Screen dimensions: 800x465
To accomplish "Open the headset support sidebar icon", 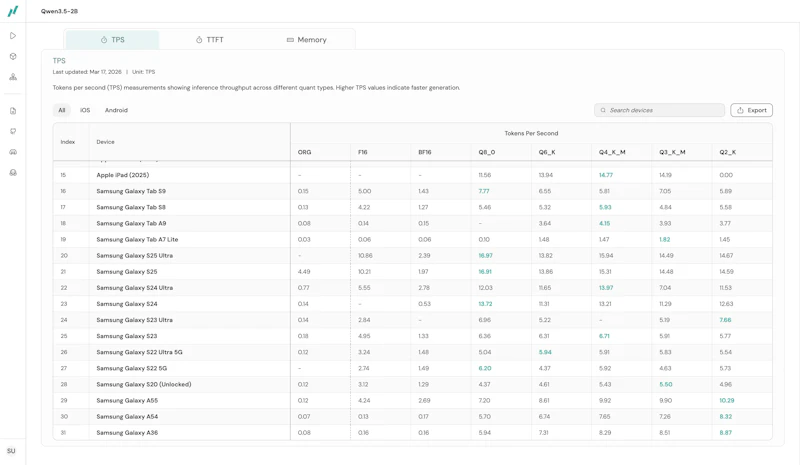I will click(x=13, y=173).
